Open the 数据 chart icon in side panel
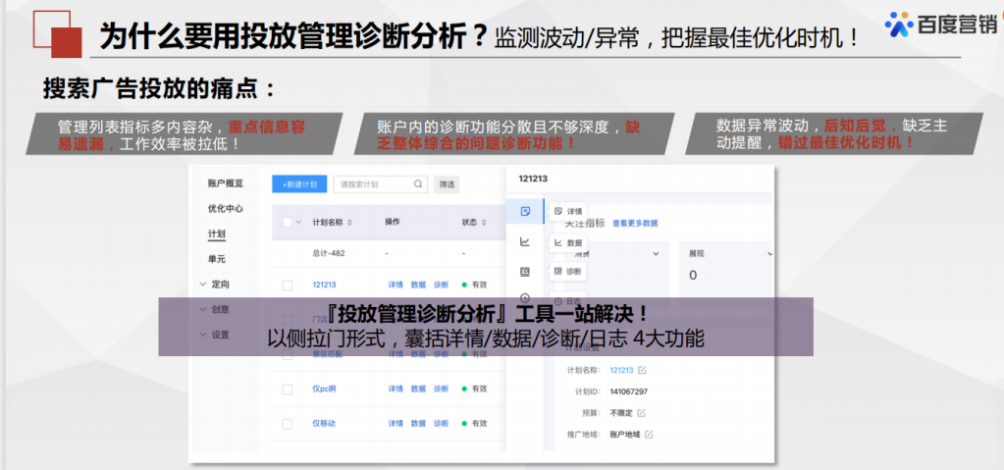This screenshot has height=470, width=1004. (x=525, y=241)
